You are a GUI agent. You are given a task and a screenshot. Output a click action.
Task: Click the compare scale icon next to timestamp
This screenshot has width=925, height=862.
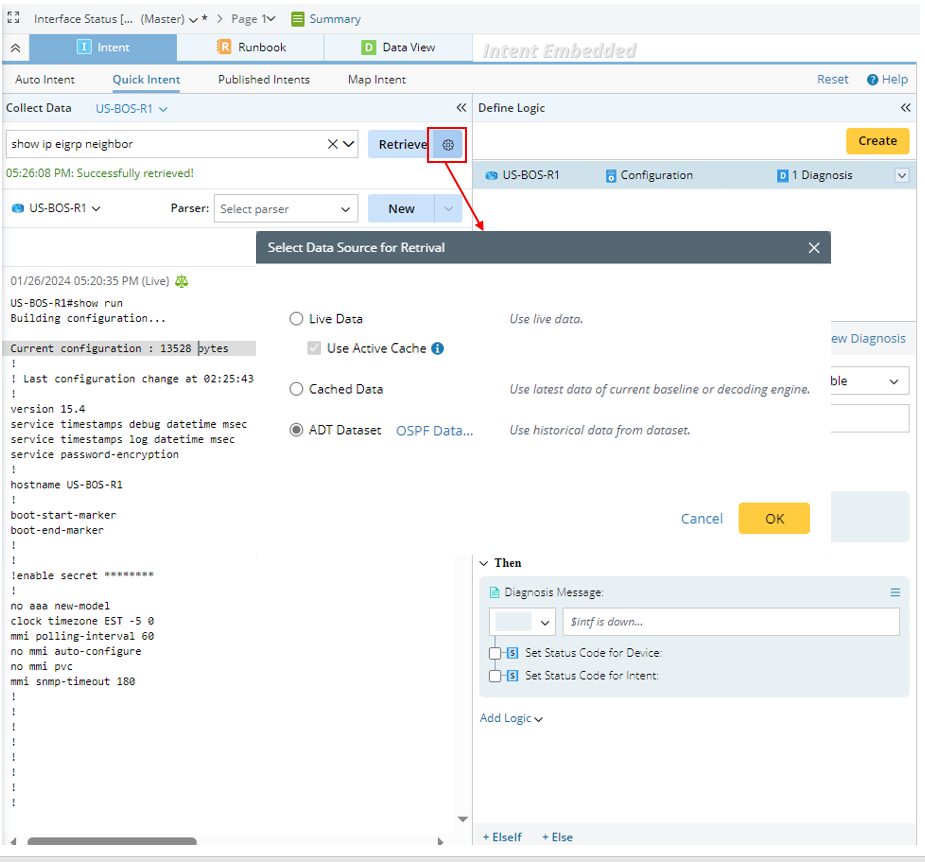point(181,281)
